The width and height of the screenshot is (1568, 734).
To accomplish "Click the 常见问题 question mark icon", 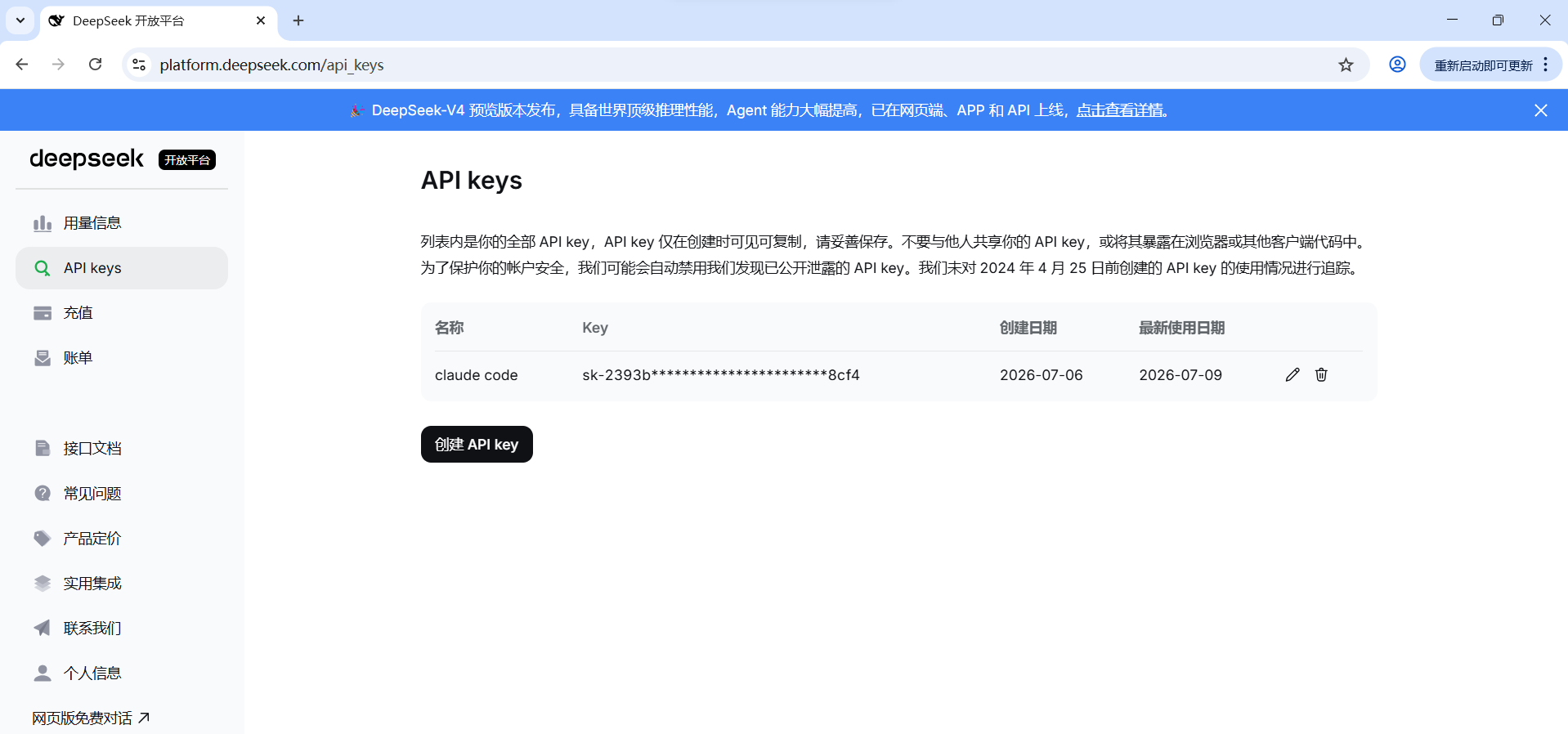I will click(43, 493).
